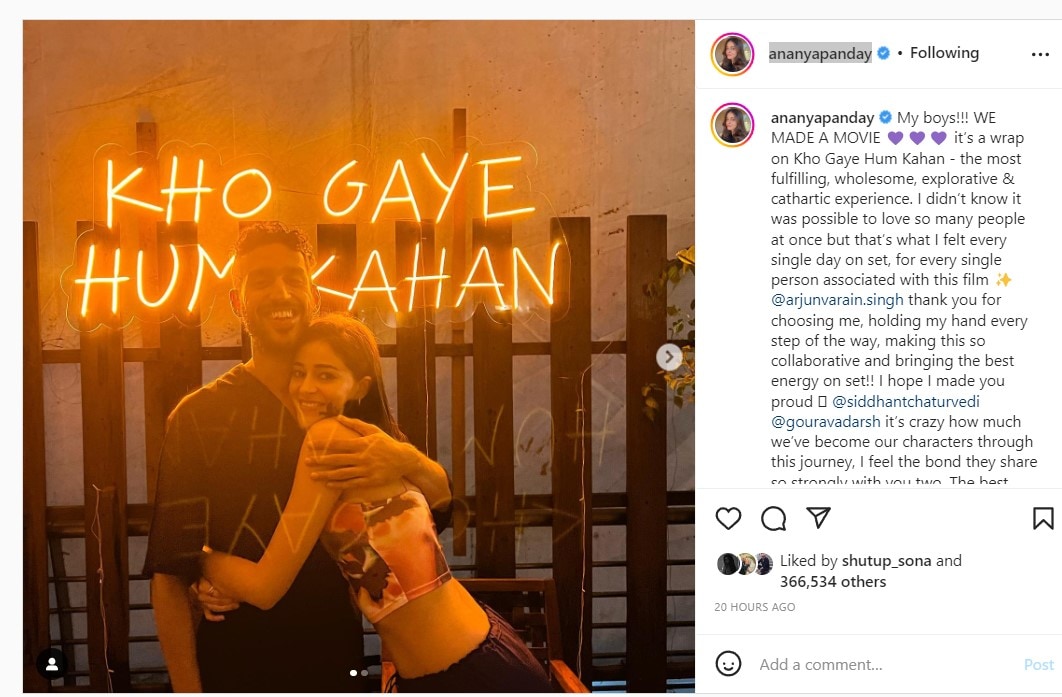Toggle the Following button
Image resolution: width=1062 pixels, height=697 pixels.
click(944, 53)
